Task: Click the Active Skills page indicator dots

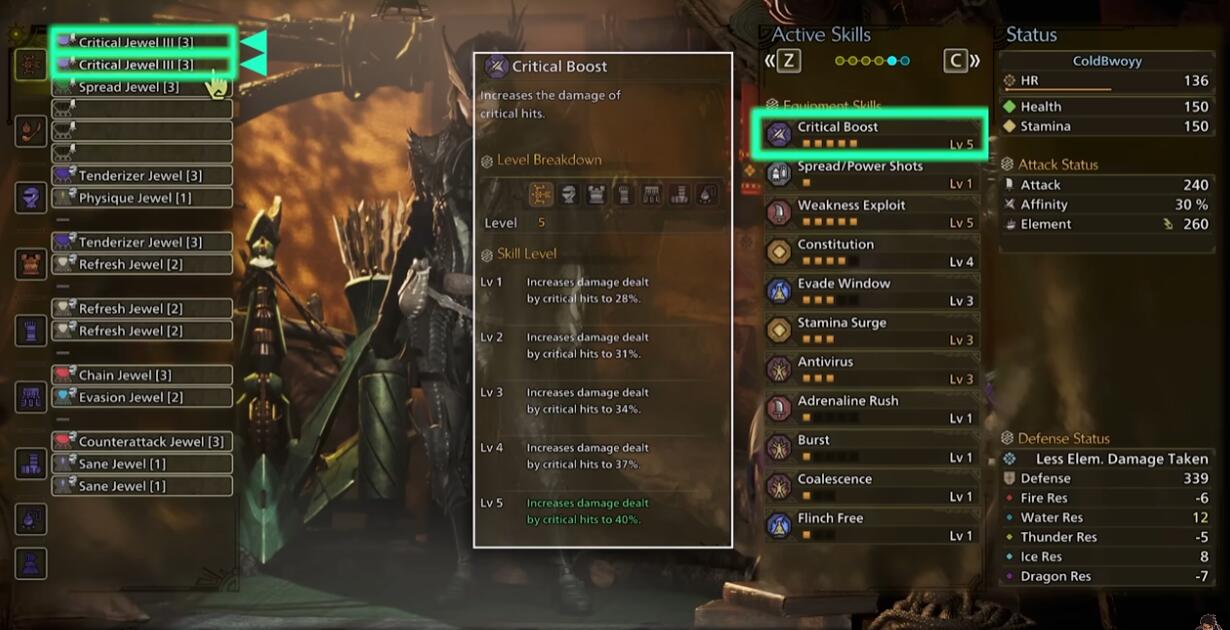Action: (x=872, y=61)
